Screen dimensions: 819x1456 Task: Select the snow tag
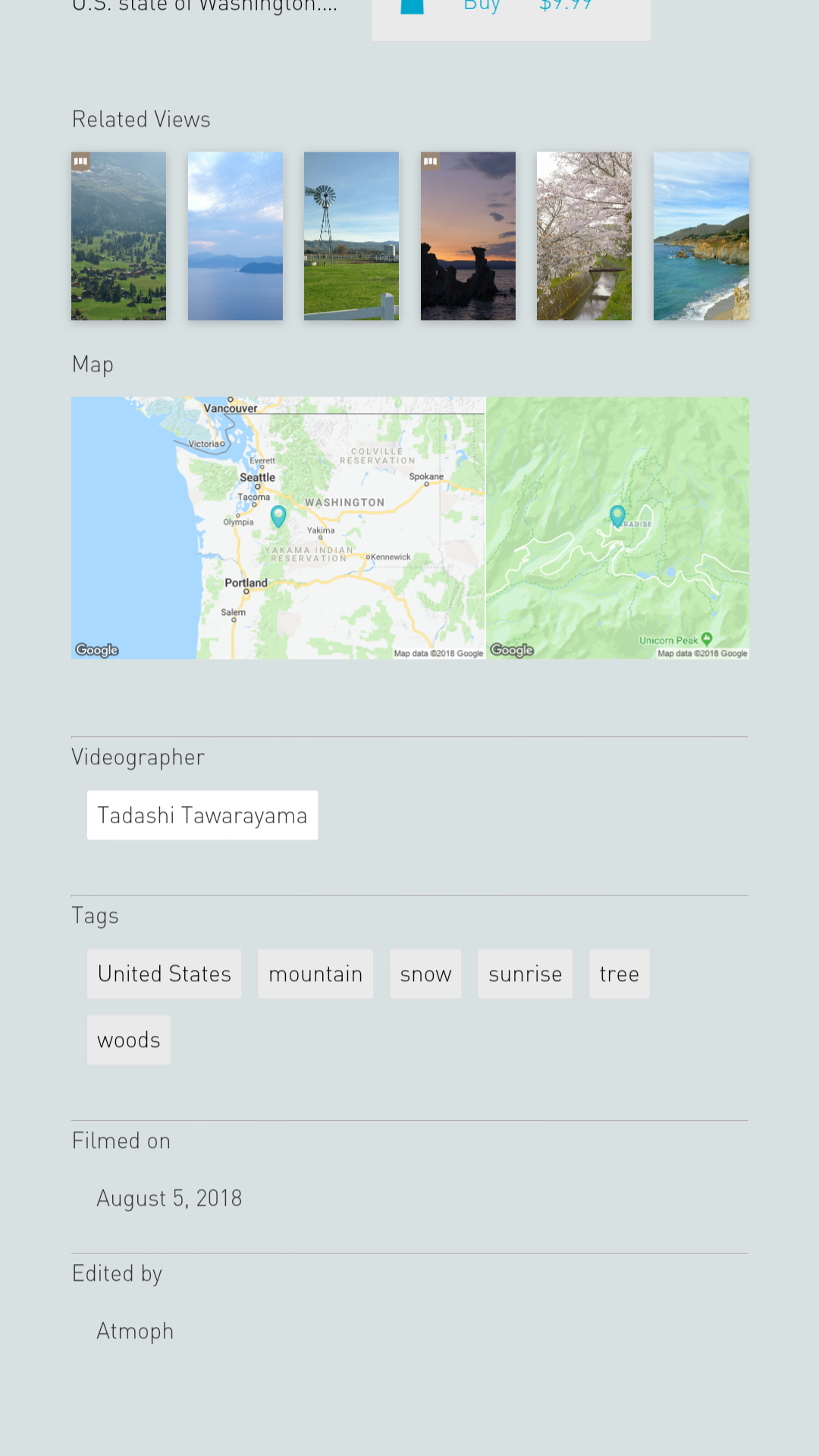tap(425, 974)
